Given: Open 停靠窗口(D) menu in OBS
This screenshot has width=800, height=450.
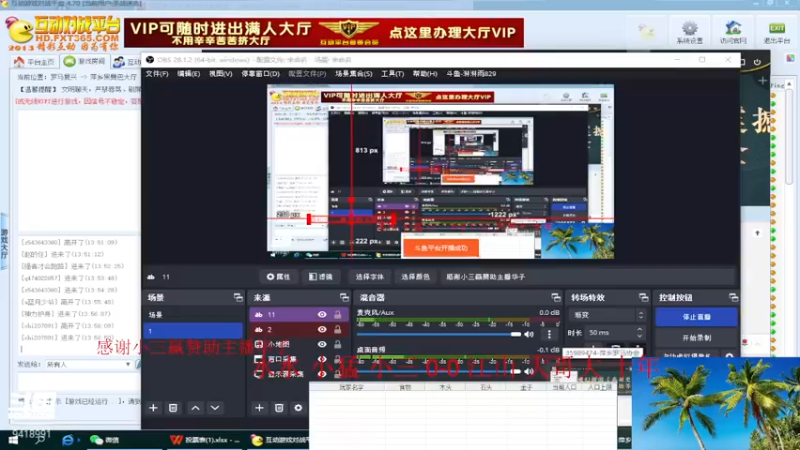Looking at the screenshot, I should click(260, 74).
